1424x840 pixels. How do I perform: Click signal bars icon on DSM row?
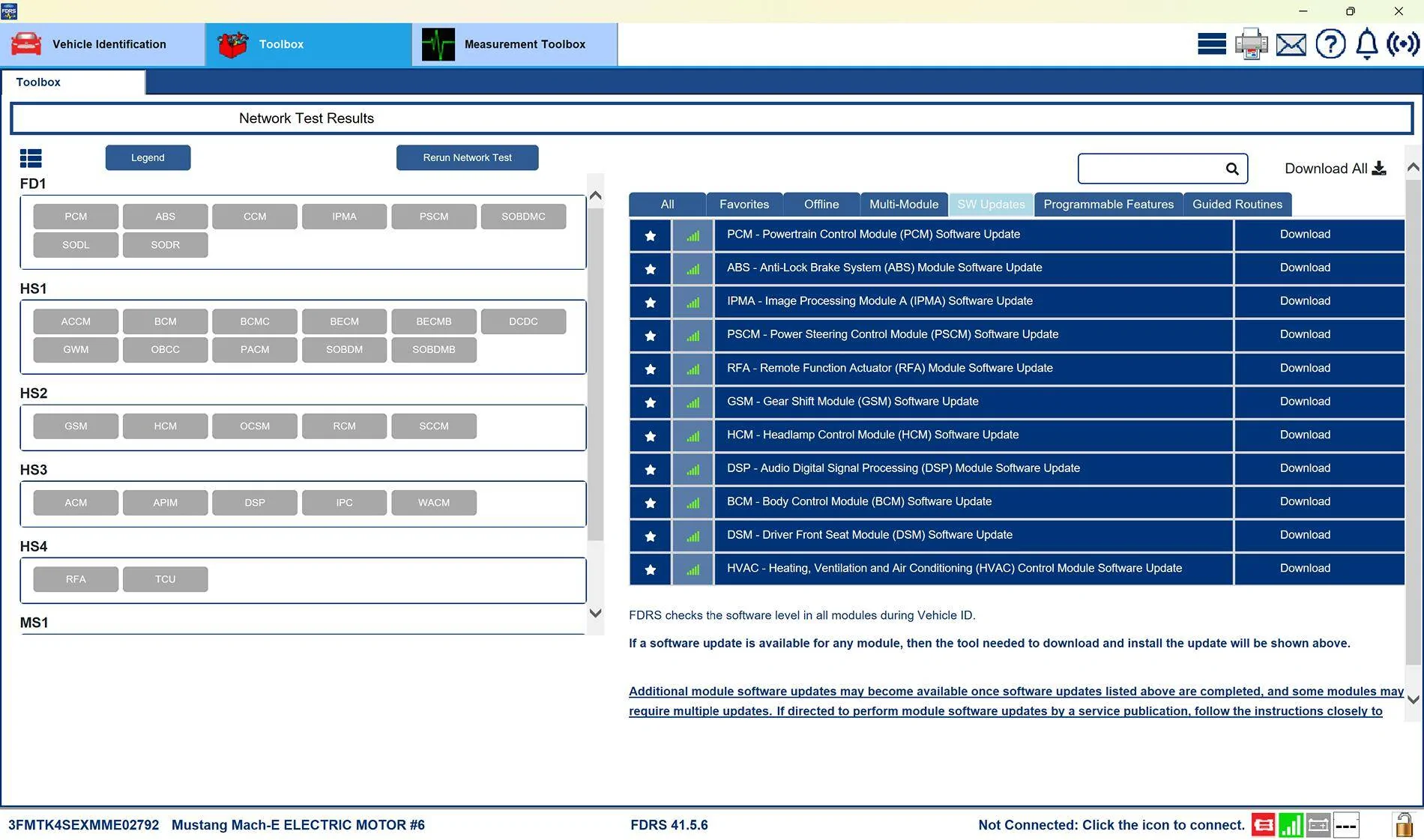coord(693,536)
